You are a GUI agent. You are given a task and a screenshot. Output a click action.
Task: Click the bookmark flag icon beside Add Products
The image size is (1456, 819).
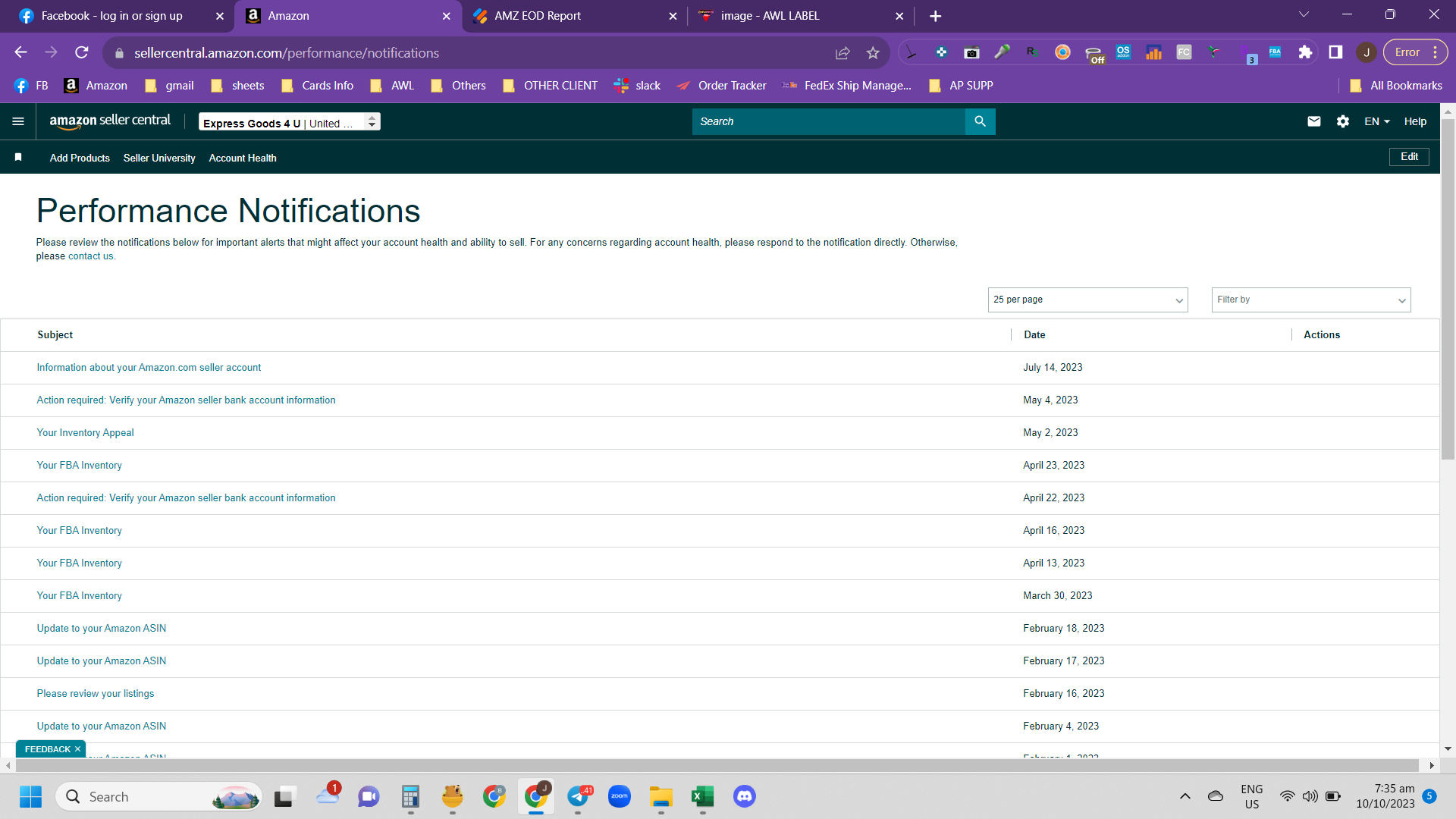click(x=18, y=157)
